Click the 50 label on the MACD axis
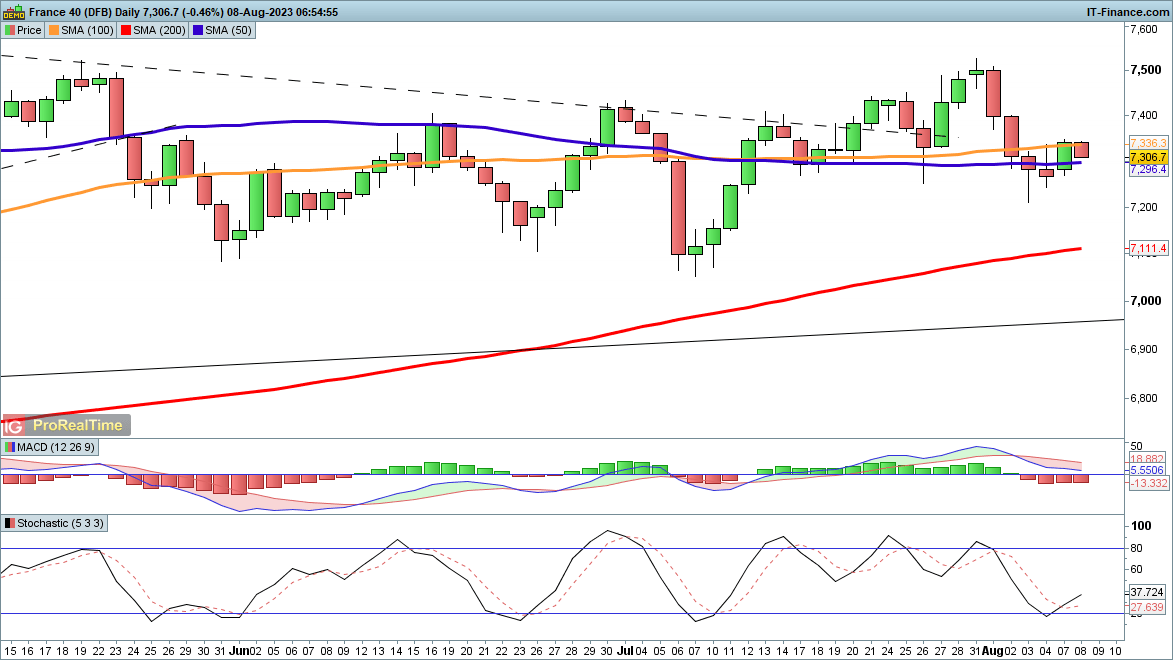 click(1136, 446)
